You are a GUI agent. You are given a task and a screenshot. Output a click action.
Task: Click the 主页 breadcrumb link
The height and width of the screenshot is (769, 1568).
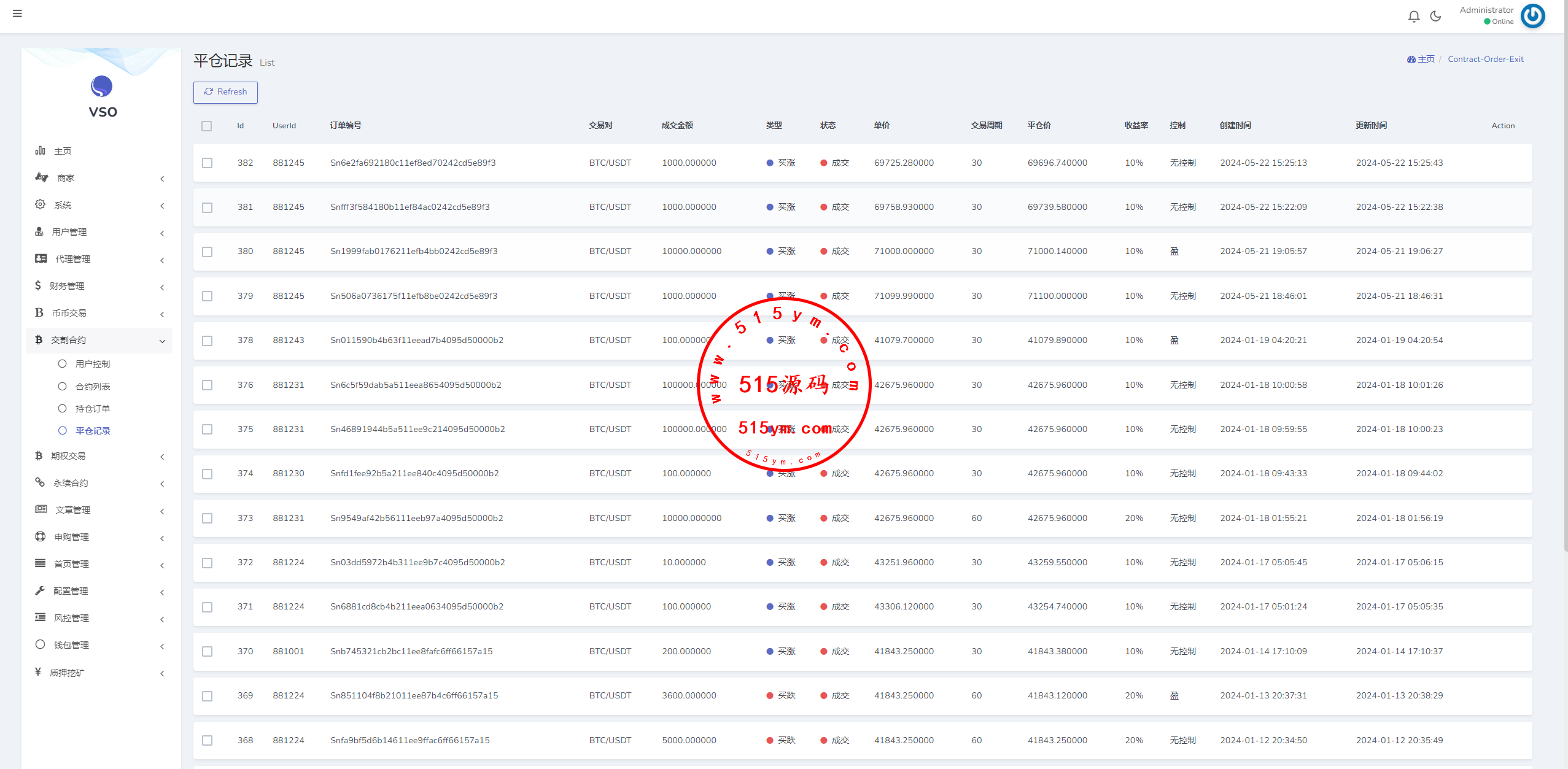(x=1426, y=60)
